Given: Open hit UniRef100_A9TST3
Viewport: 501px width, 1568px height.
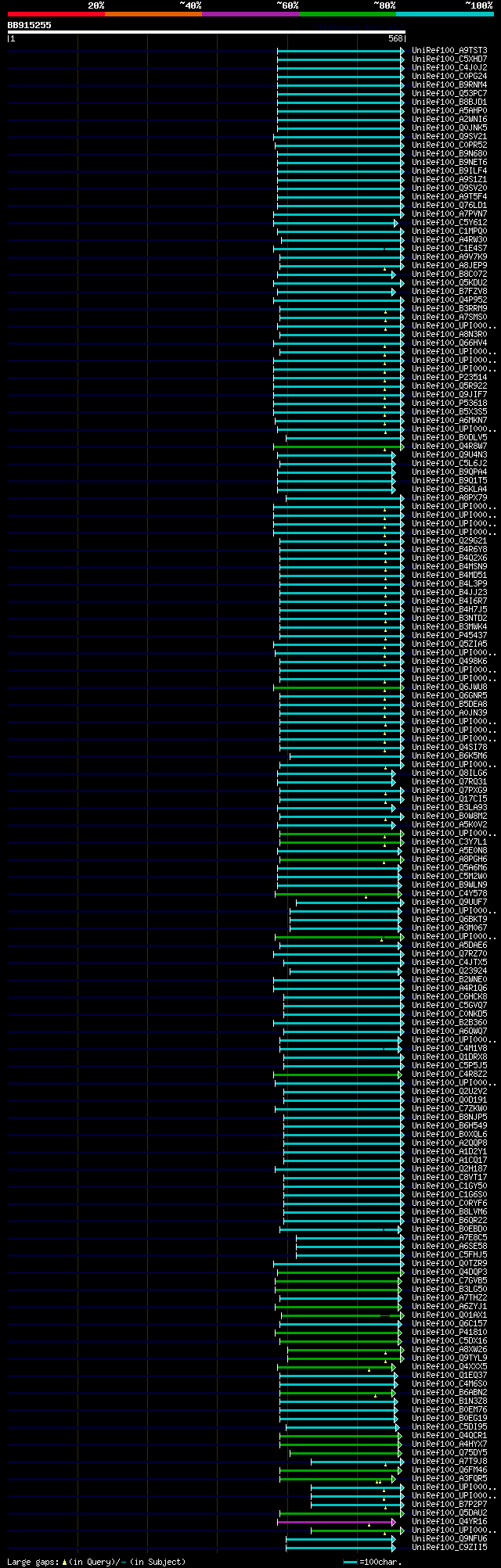Looking at the screenshot, I should click(449, 50).
